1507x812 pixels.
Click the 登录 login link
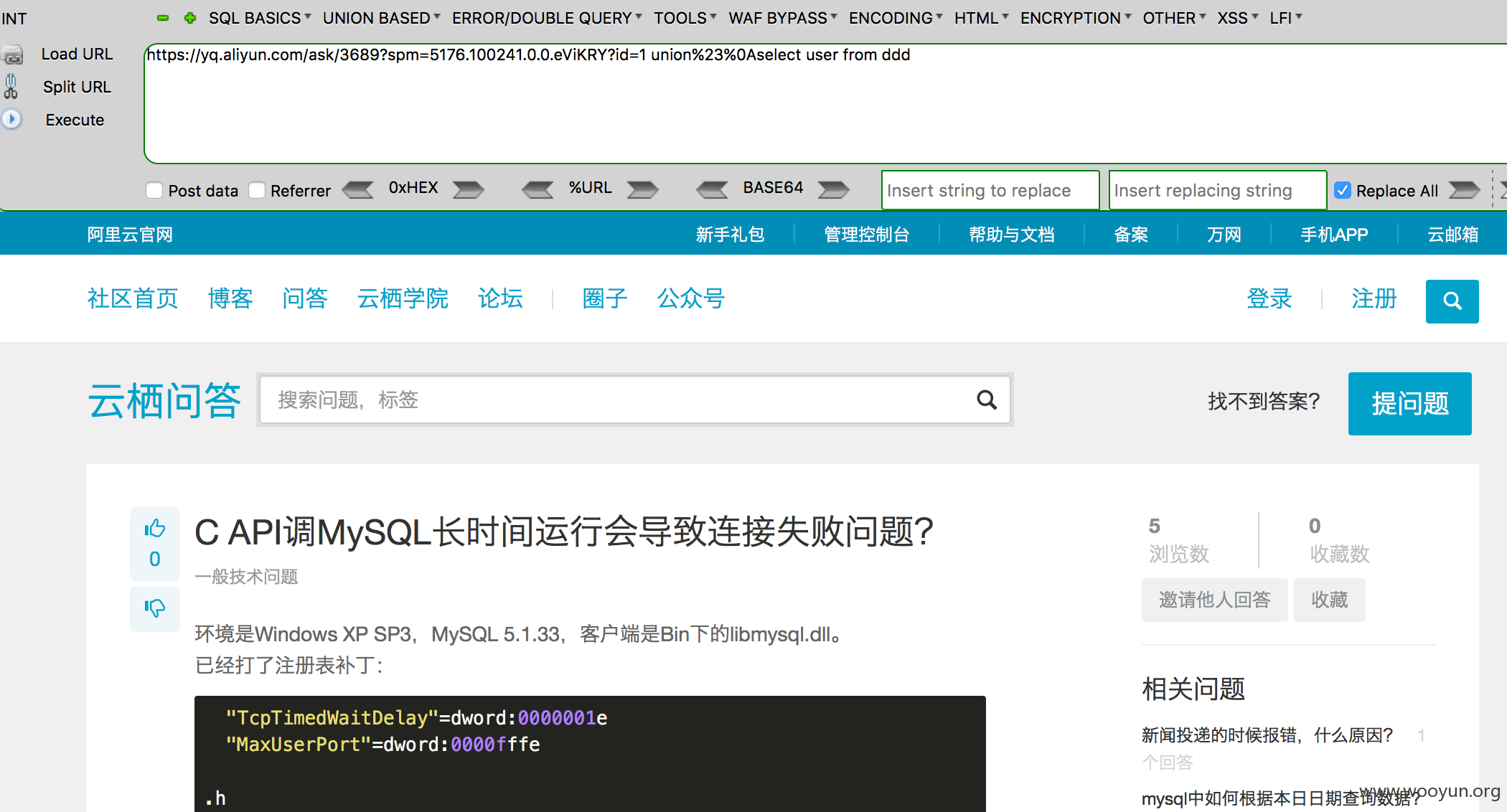pyautogui.click(x=1269, y=298)
